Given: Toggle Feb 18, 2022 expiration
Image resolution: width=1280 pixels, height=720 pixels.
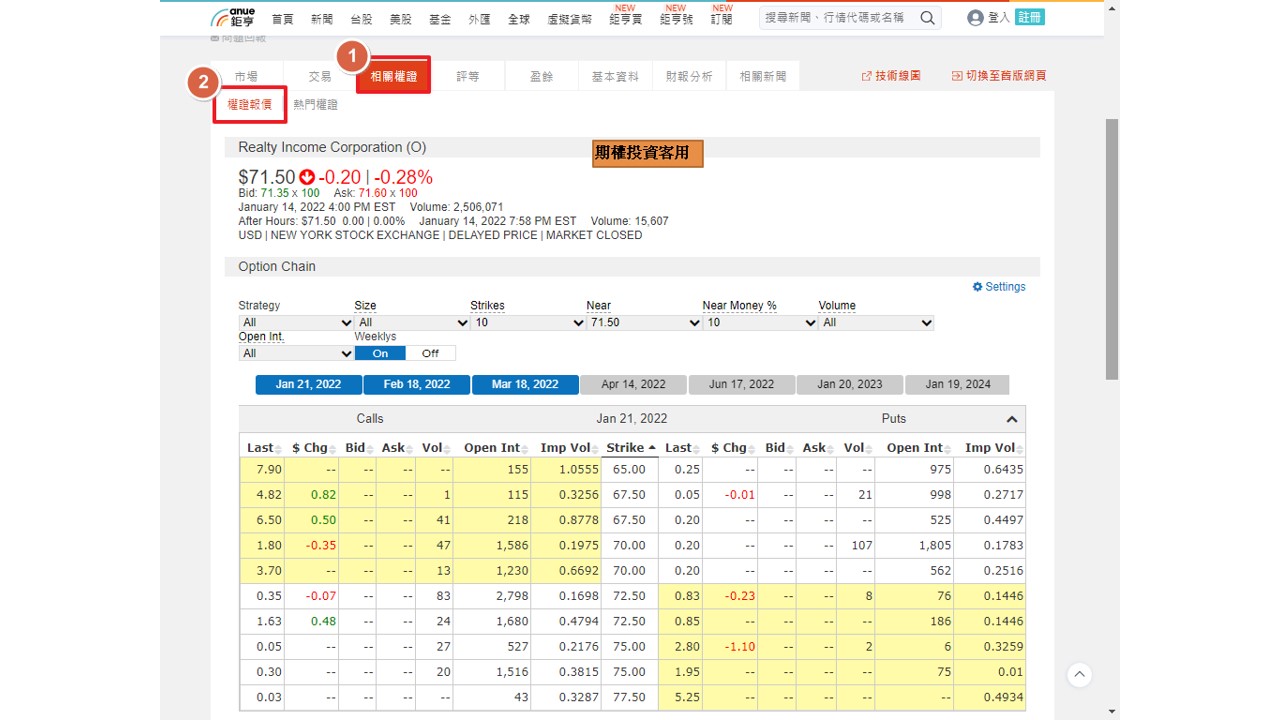Looking at the screenshot, I should tap(417, 385).
